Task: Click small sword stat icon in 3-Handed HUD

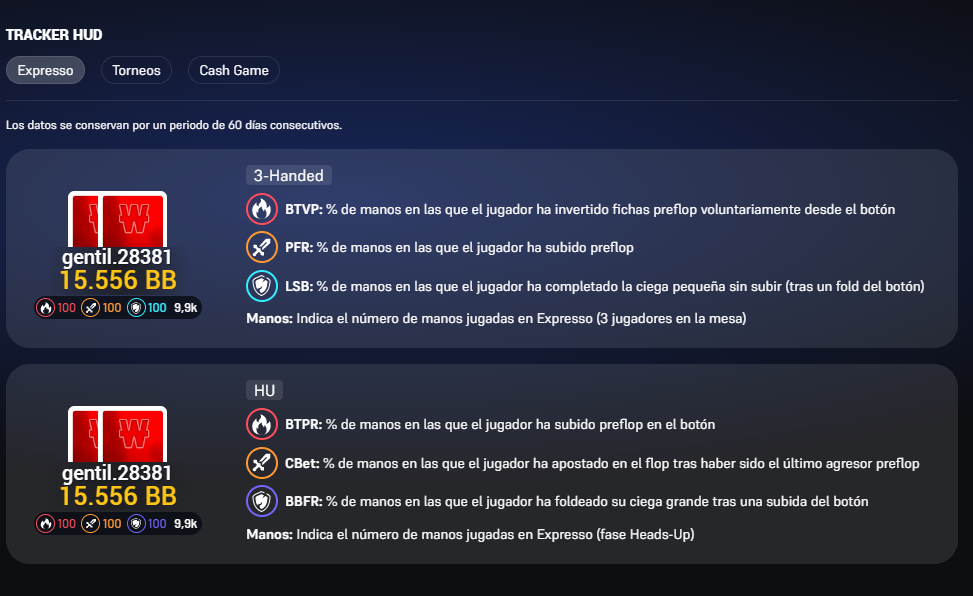Action: 91,308
